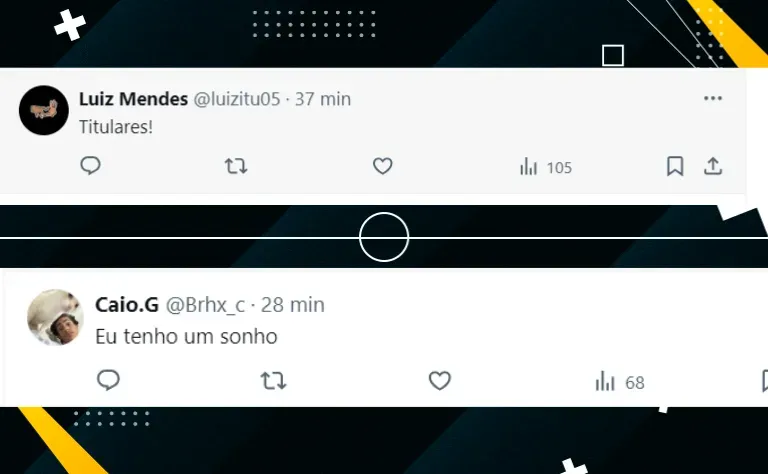This screenshot has width=768, height=474.
Task: Open the Caio.G display name link
Action: (x=127, y=305)
